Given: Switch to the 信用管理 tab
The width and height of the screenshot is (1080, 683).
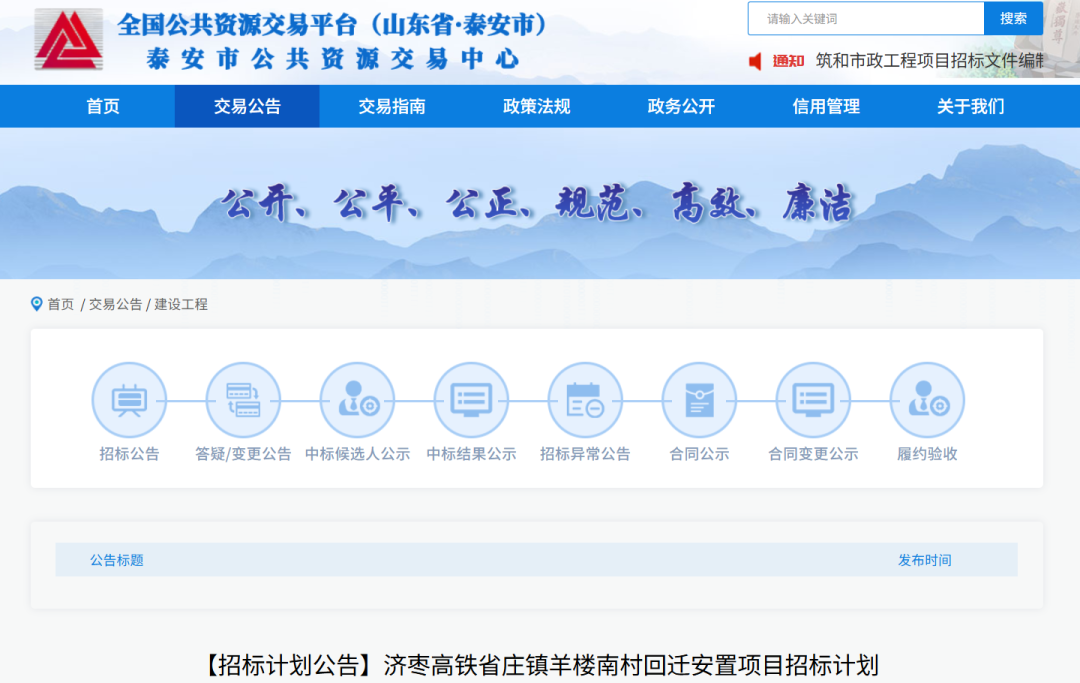Looking at the screenshot, I should click(x=826, y=107).
